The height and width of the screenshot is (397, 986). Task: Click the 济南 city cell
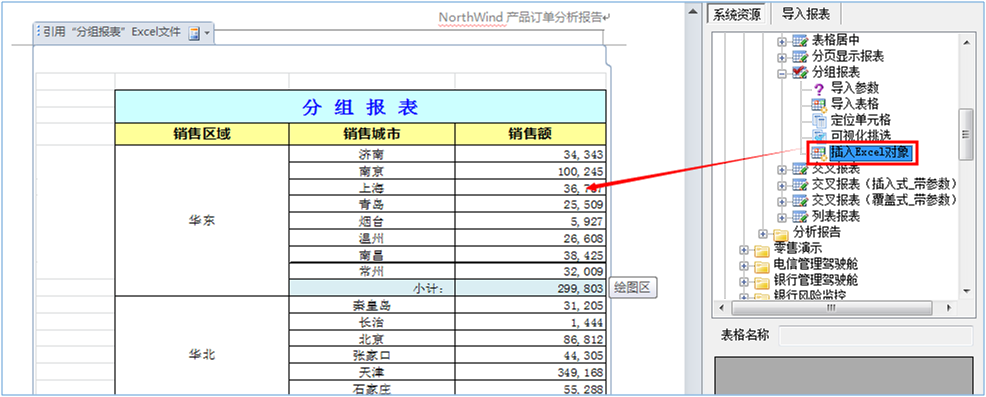[372, 154]
